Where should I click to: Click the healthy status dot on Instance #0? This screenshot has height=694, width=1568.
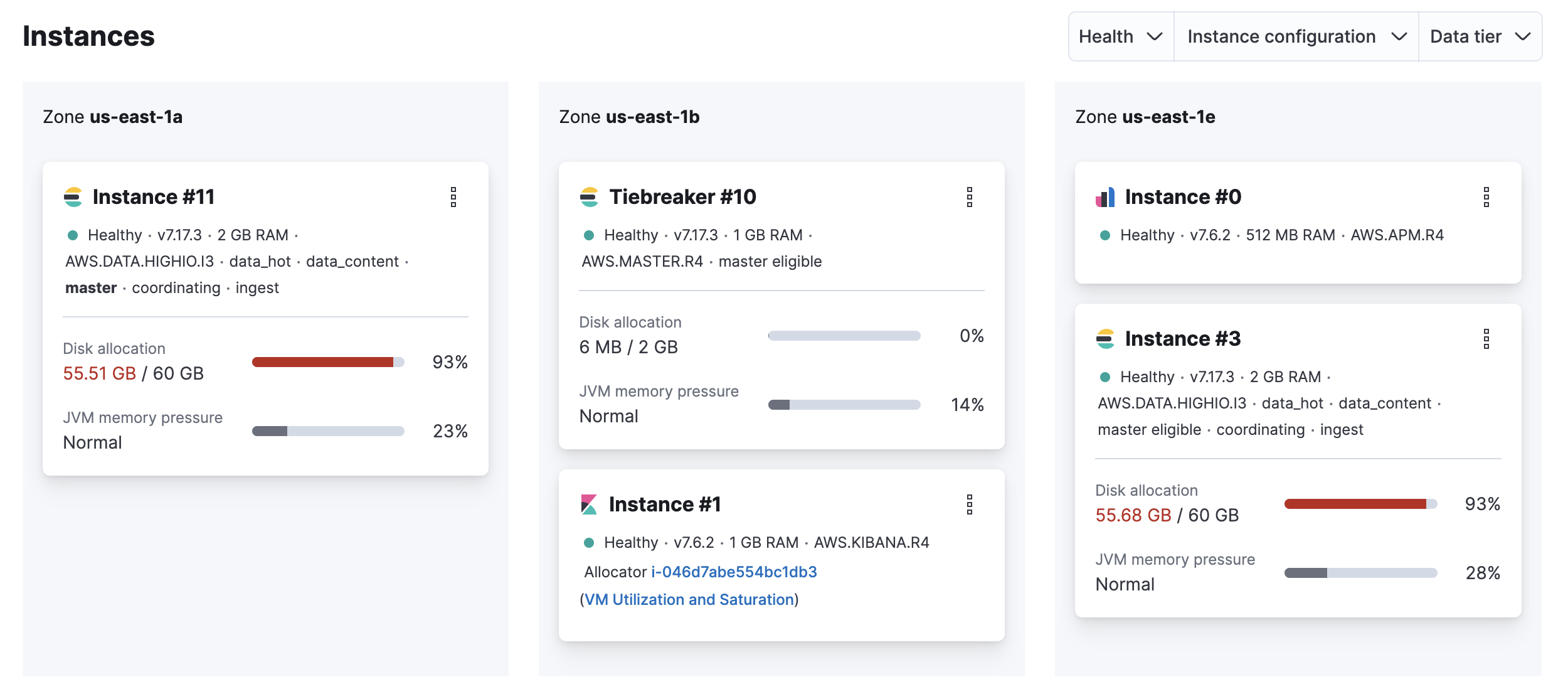pyautogui.click(x=1105, y=234)
